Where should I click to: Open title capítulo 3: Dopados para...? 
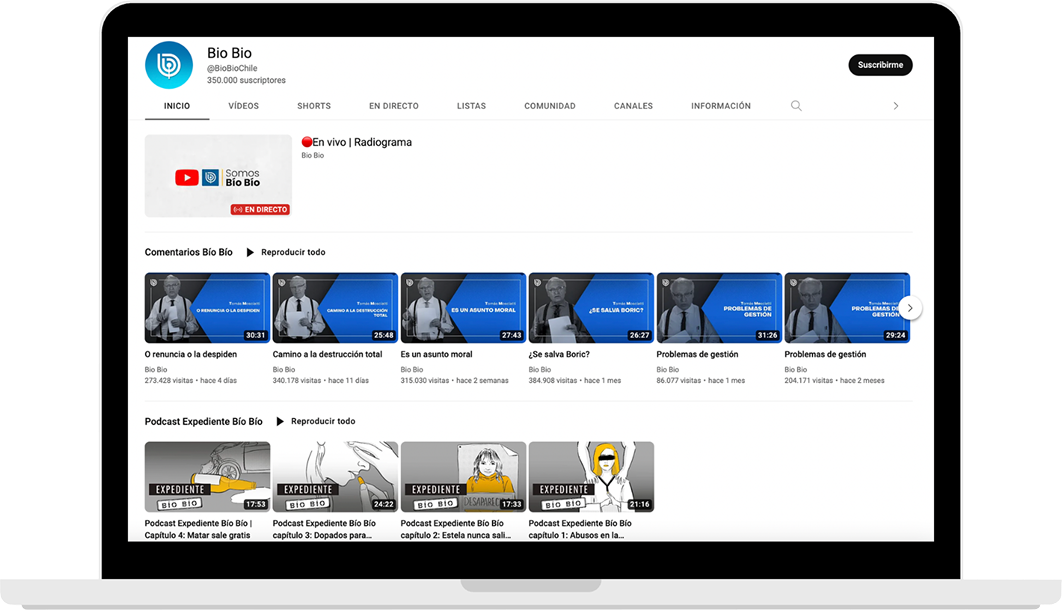(324, 529)
